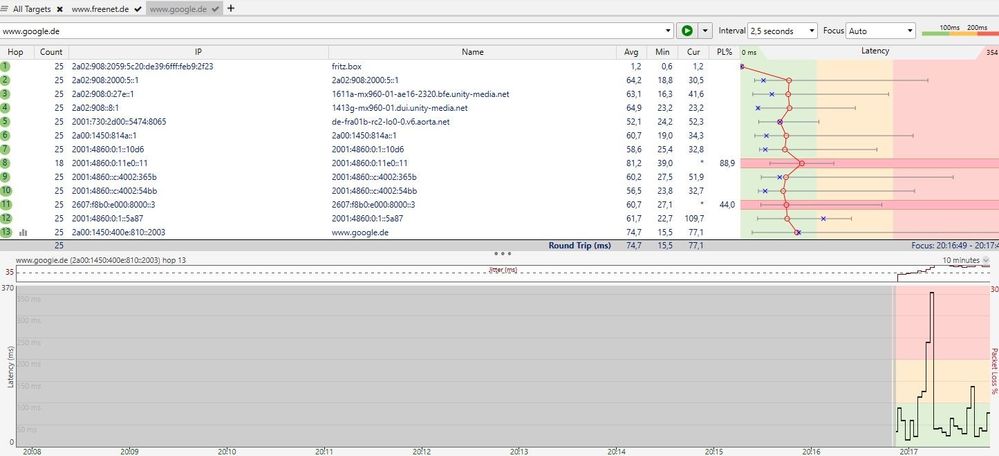999x456 pixels.
Task: Sort by the Hop column header
Action: tap(16, 52)
